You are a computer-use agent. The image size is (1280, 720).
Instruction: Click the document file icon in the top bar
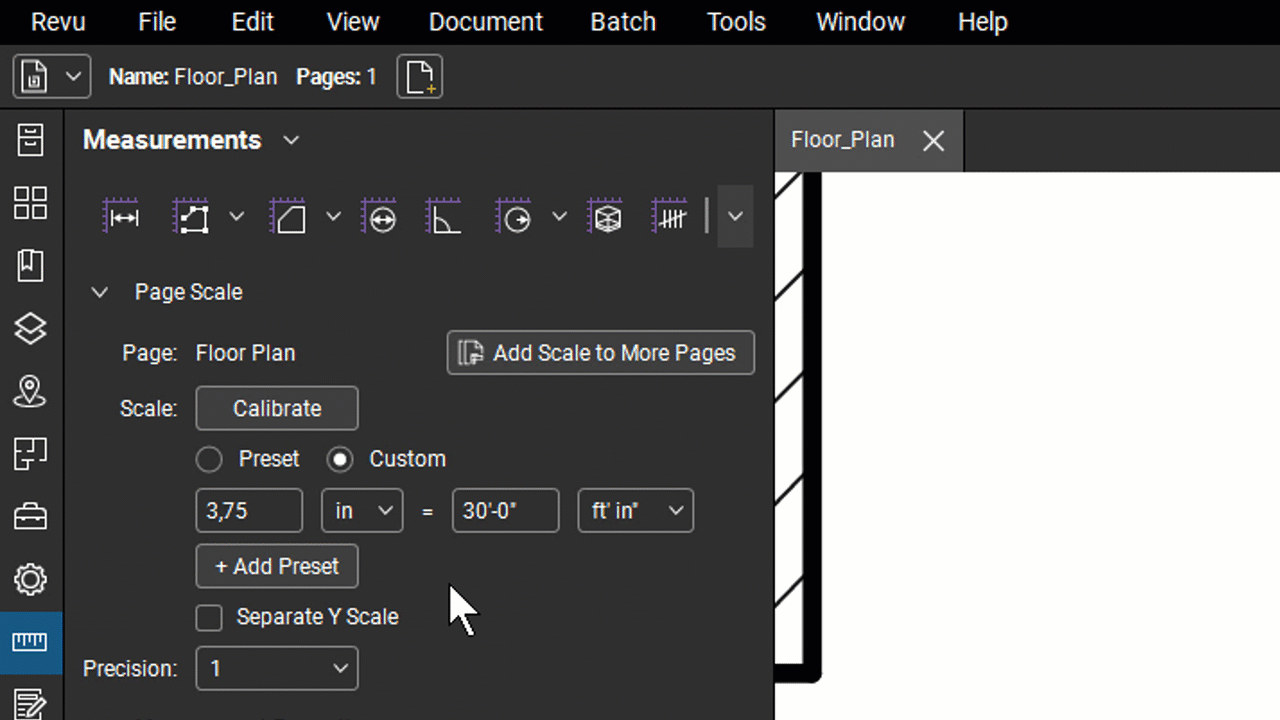[x=34, y=77]
